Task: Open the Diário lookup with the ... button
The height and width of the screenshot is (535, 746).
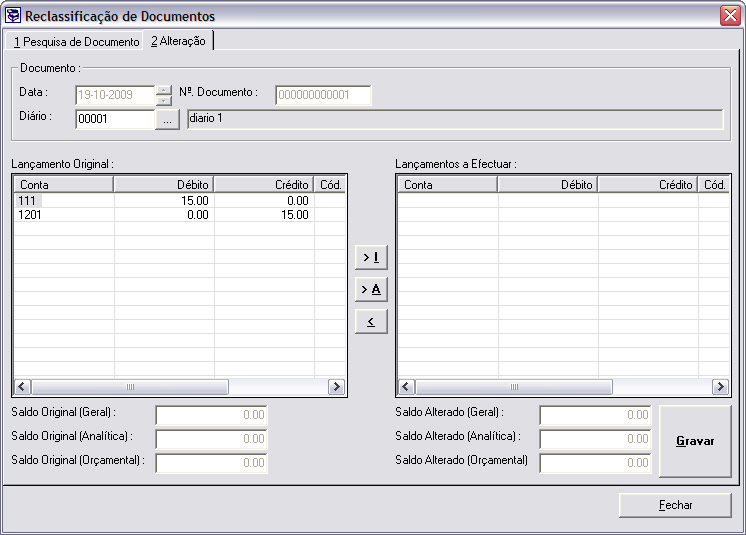Action: 167,119
